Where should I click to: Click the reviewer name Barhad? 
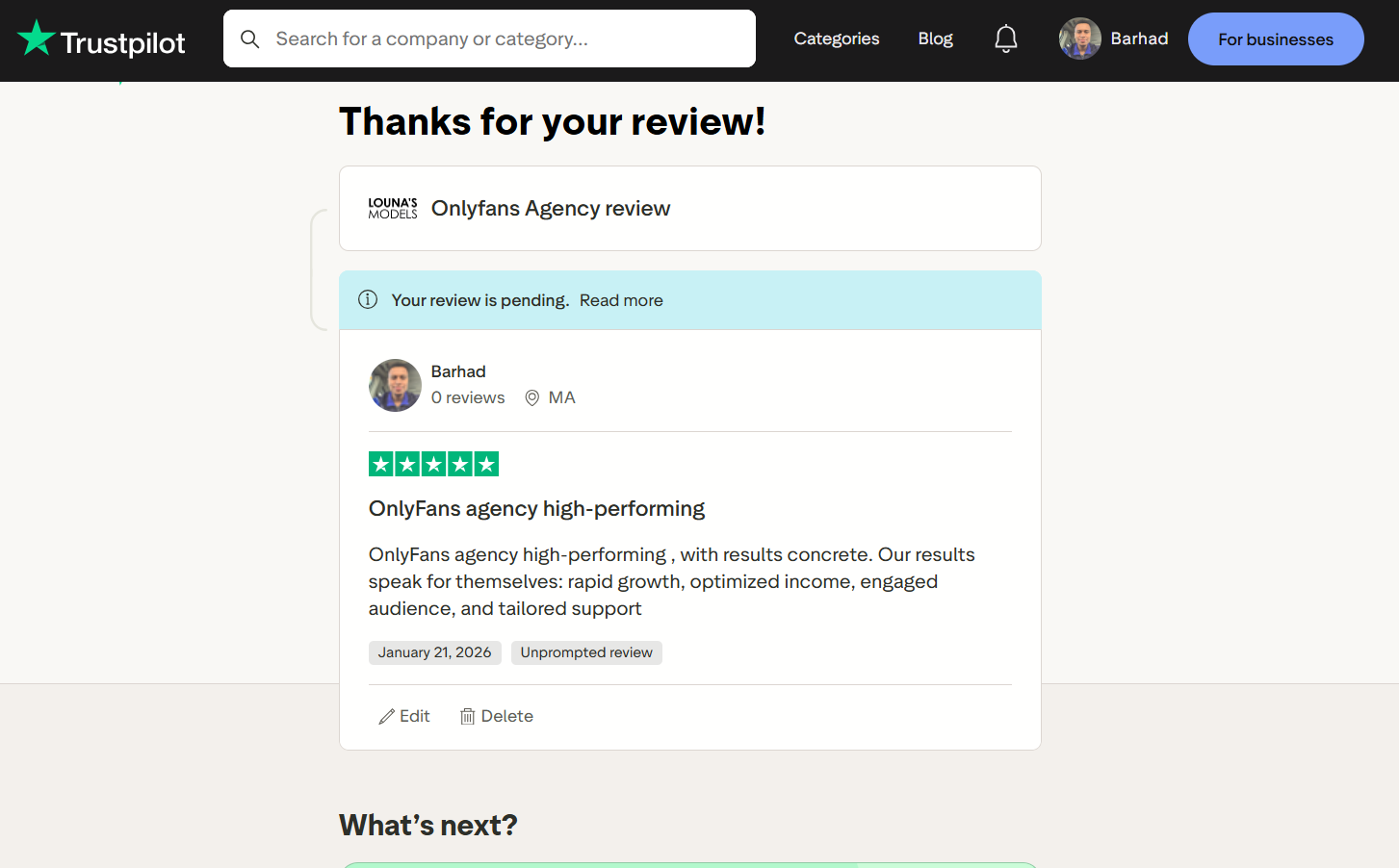click(x=458, y=371)
